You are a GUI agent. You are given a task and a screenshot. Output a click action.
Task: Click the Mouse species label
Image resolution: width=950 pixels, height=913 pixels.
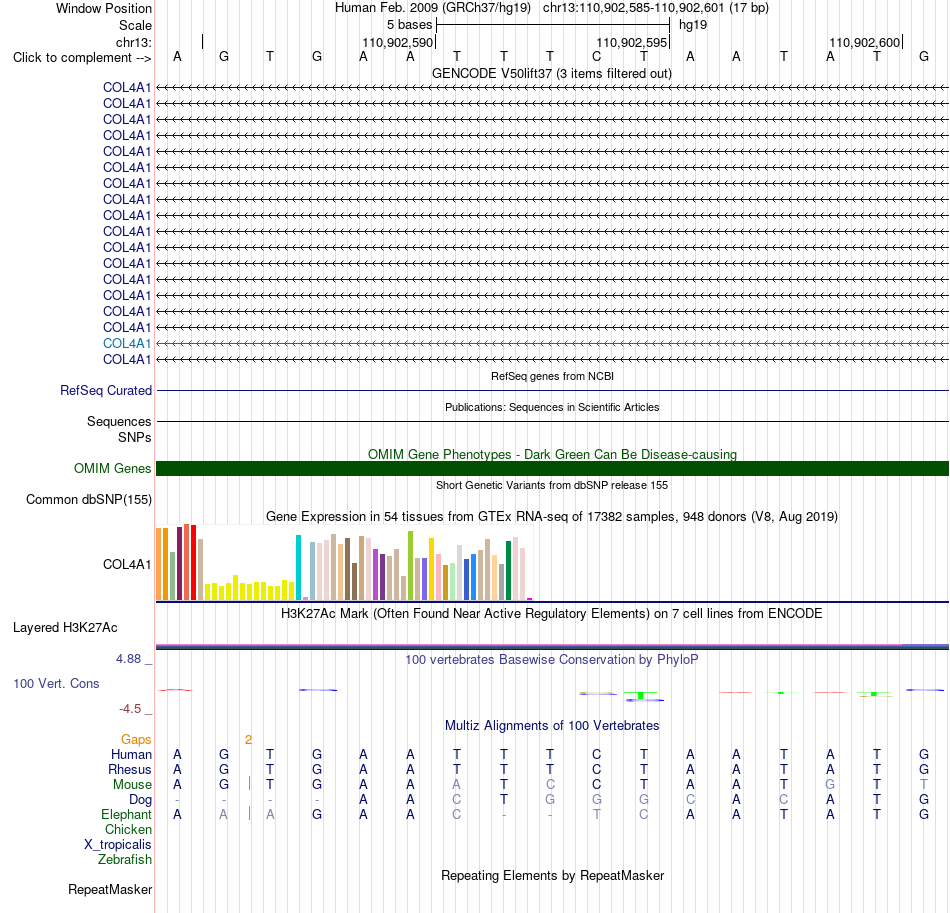[132, 785]
